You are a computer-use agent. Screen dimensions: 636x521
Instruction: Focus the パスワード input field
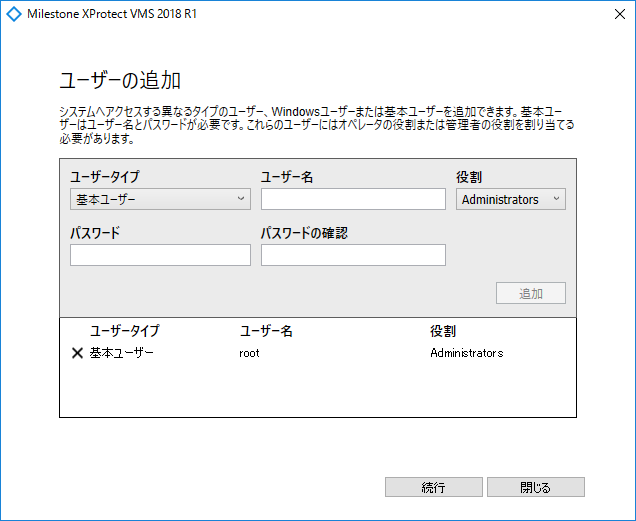[160, 255]
